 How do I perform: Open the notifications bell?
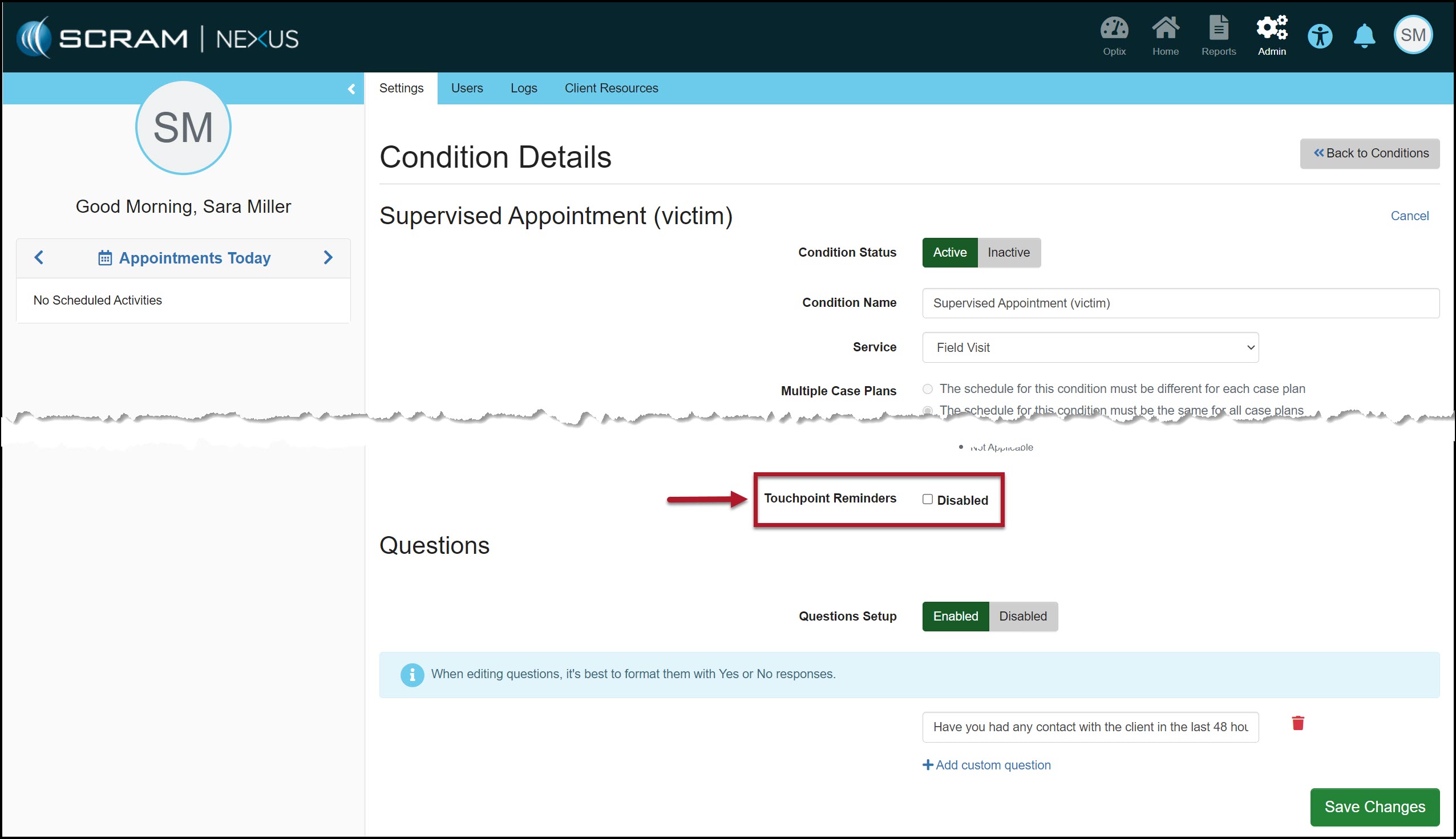pyautogui.click(x=1364, y=37)
